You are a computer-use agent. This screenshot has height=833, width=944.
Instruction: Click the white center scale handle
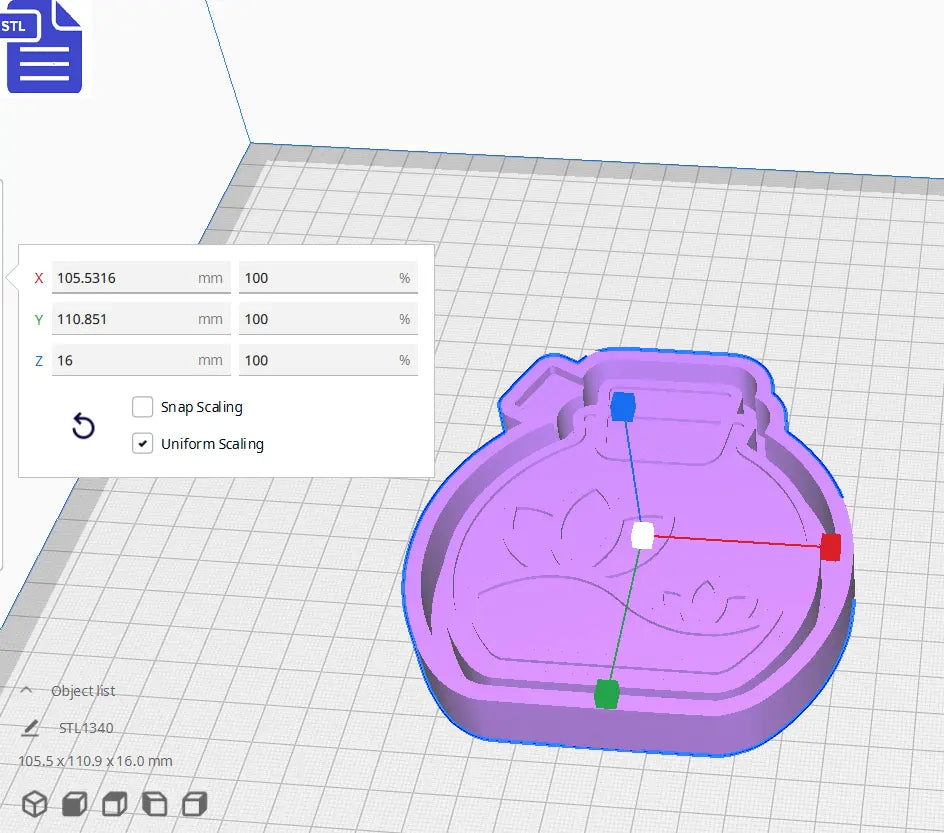[643, 536]
